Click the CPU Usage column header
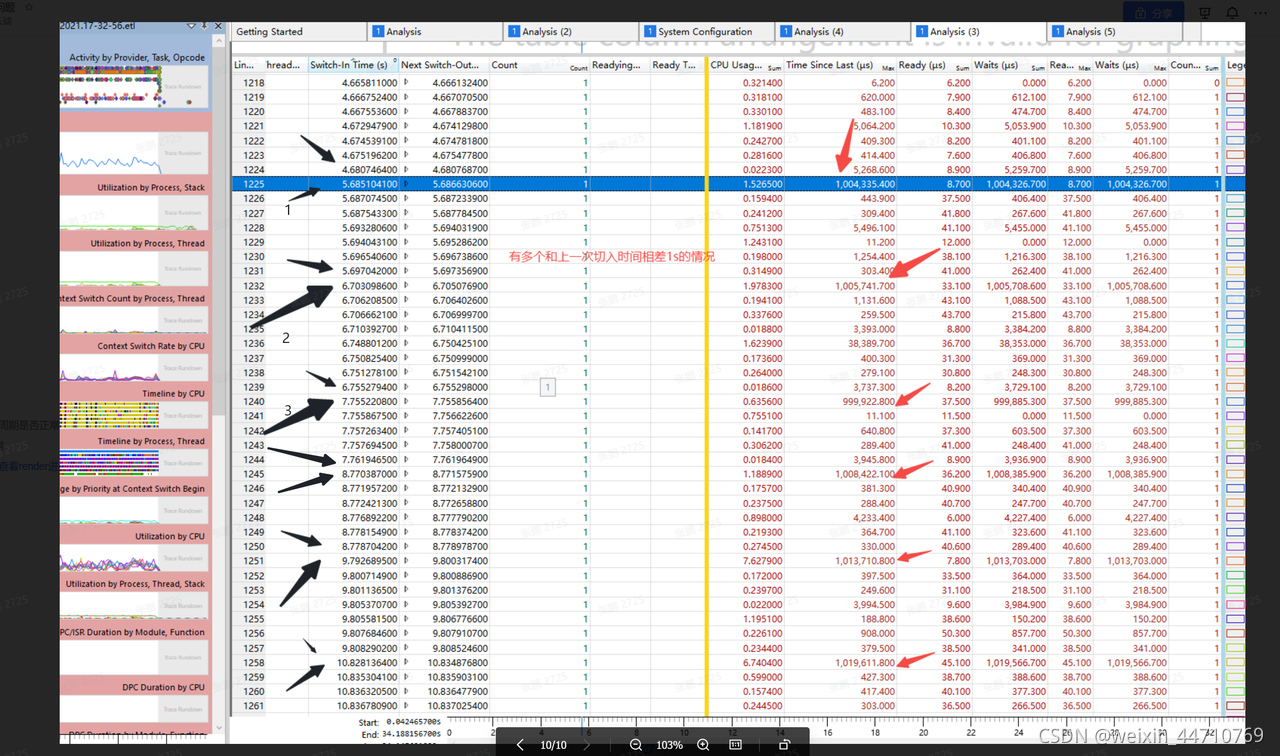This screenshot has height=756, width=1280. pos(745,65)
